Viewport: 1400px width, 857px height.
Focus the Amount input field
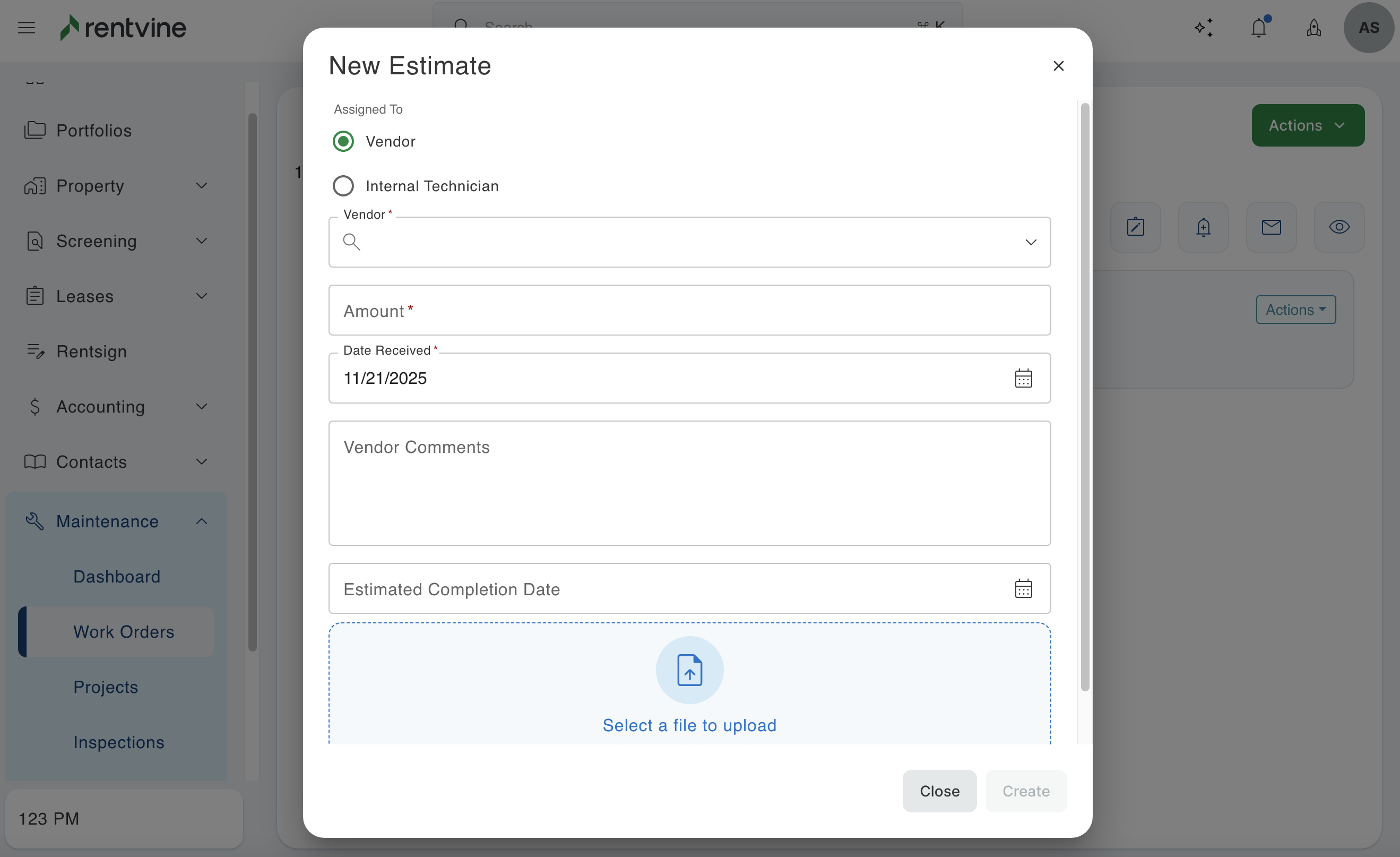[x=689, y=310]
